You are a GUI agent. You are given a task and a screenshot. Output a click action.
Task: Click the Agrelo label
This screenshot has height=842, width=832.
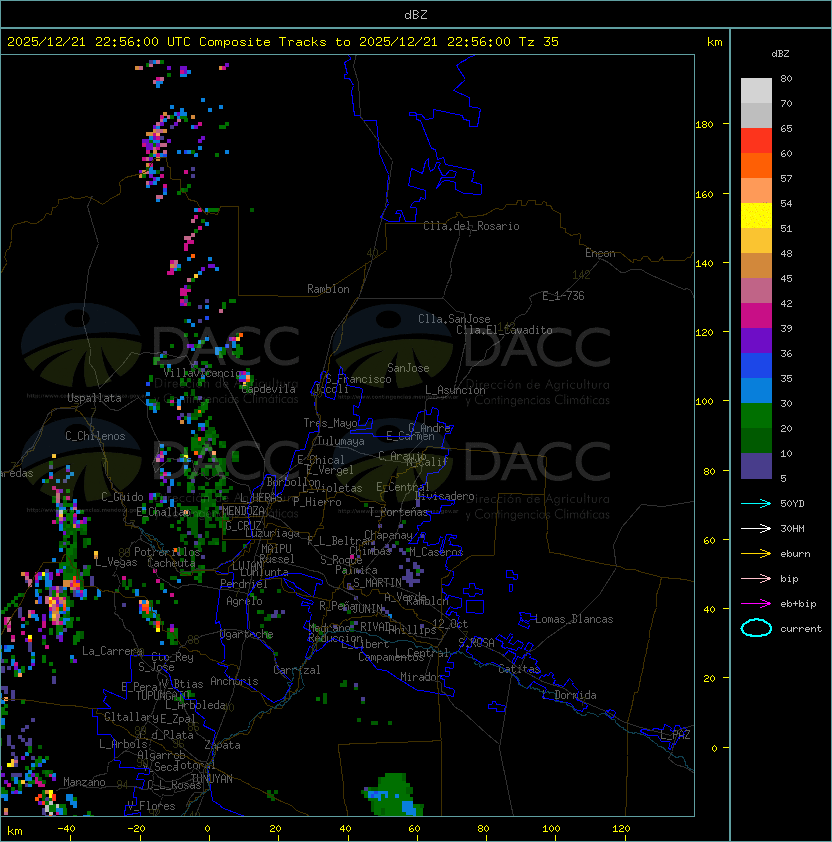[x=244, y=601]
